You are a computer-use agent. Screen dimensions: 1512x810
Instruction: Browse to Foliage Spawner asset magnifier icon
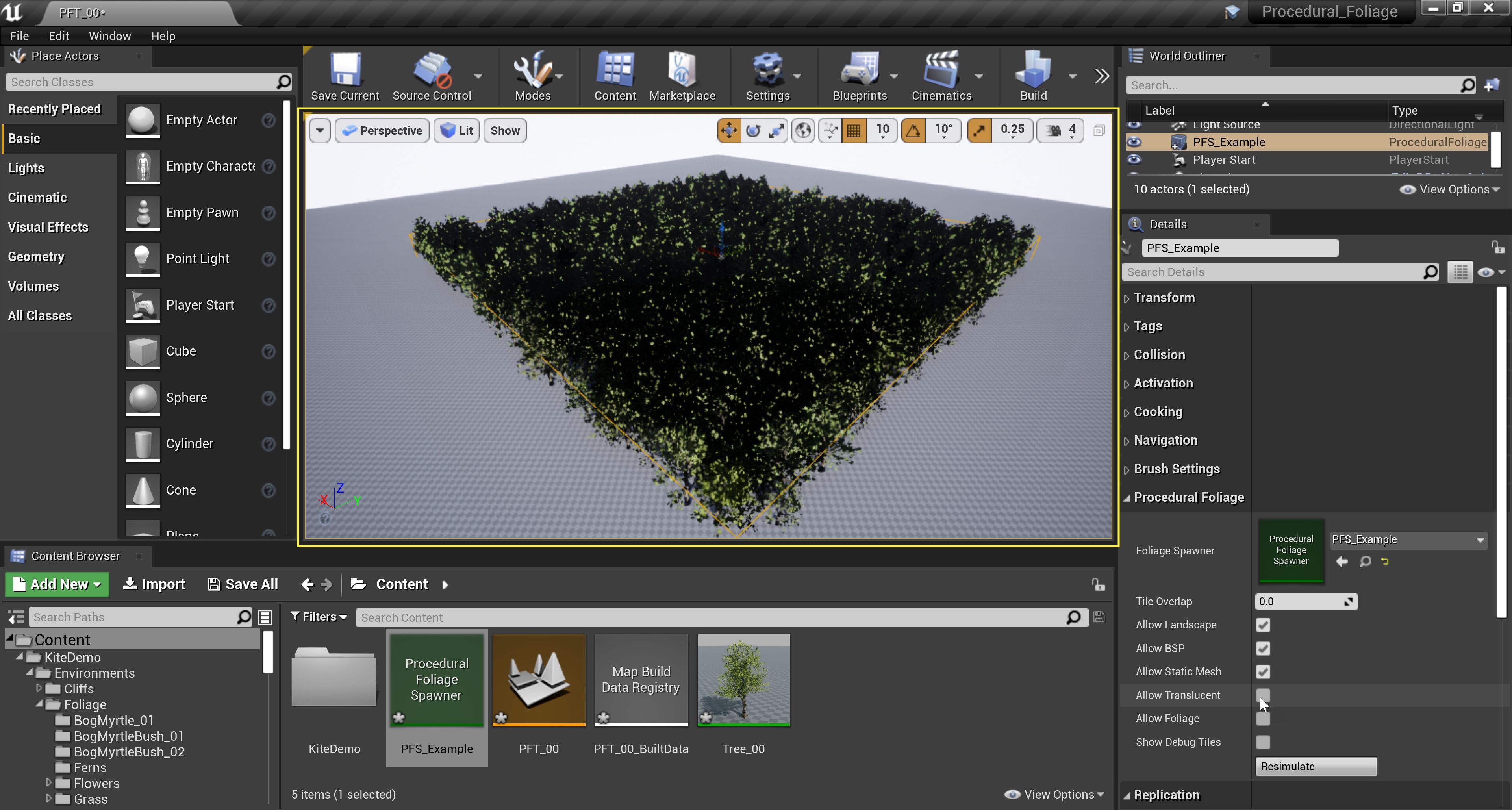point(1365,562)
